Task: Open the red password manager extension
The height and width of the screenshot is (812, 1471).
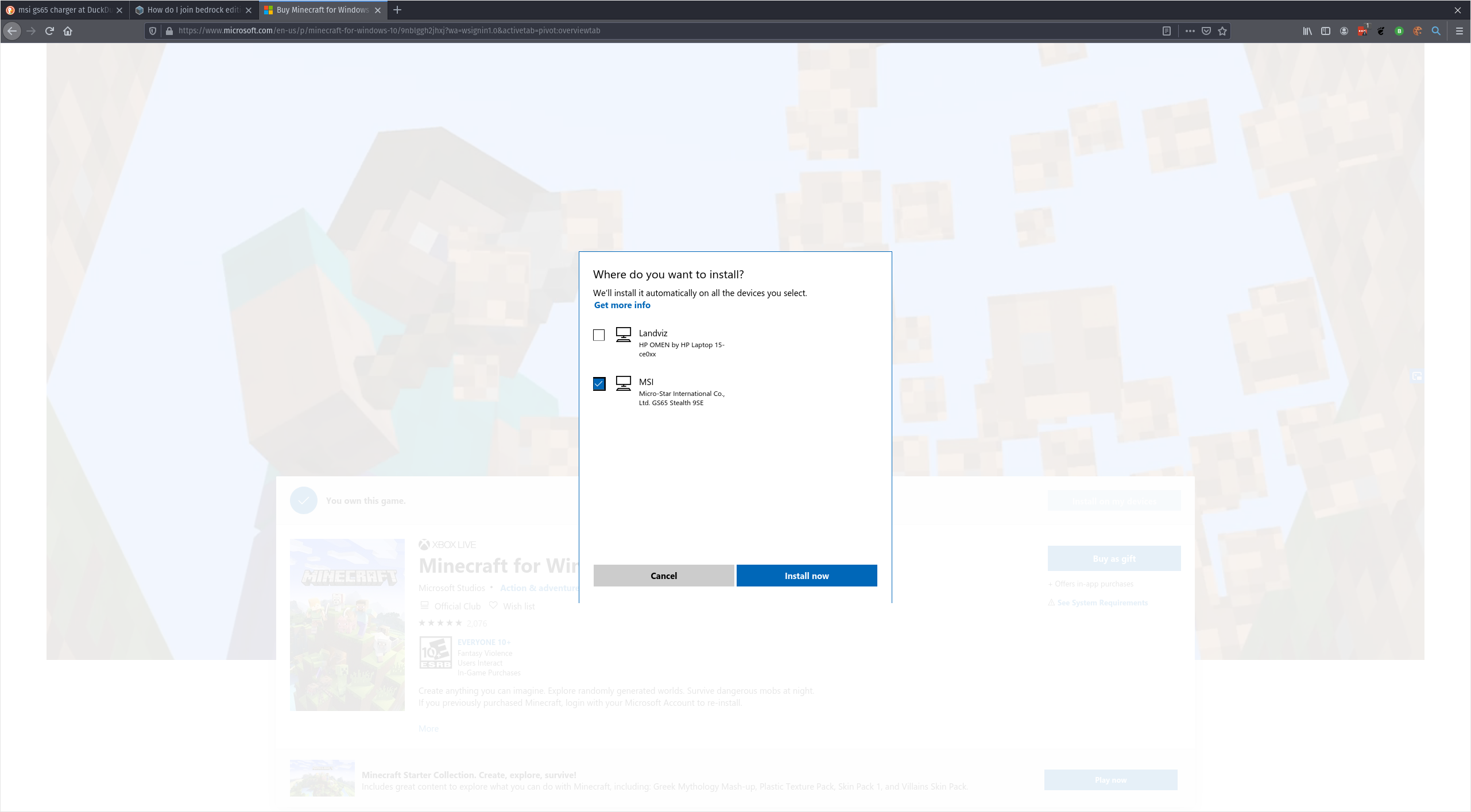Action: (x=1362, y=31)
